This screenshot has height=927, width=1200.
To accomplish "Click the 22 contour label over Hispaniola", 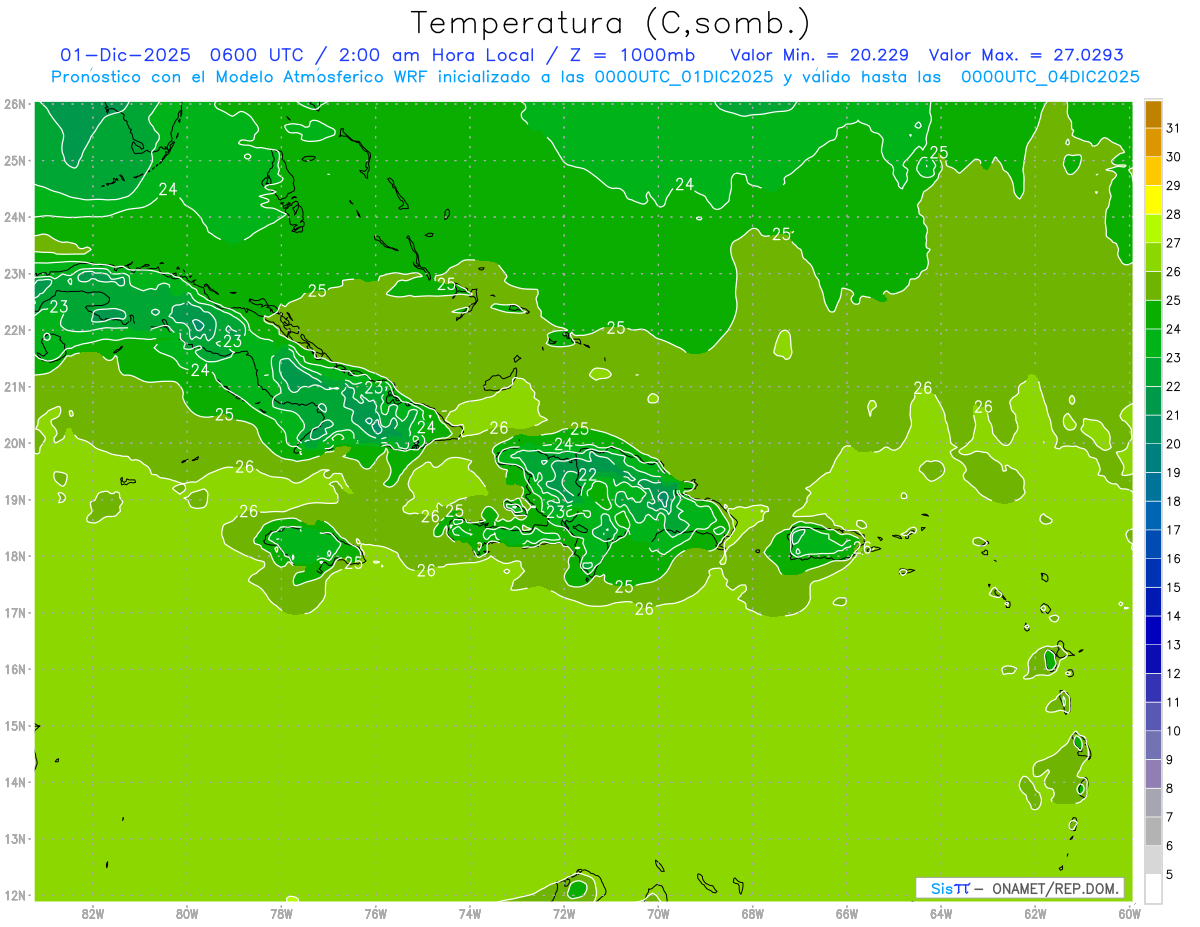I will pos(587,474).
